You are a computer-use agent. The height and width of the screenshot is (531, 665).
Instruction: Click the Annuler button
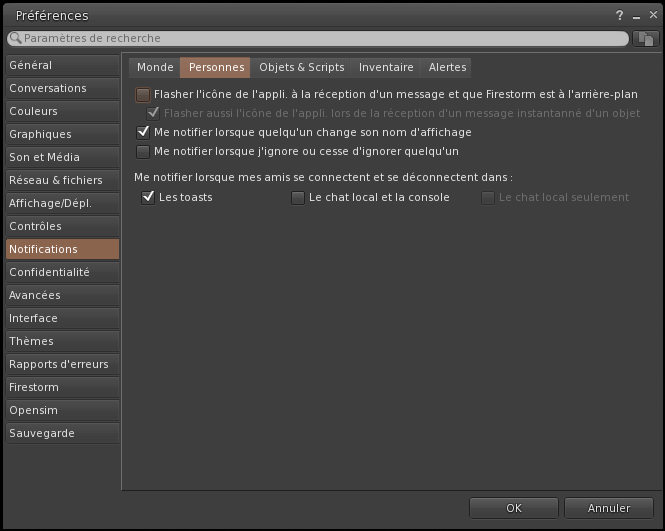[x=609, y=508]
